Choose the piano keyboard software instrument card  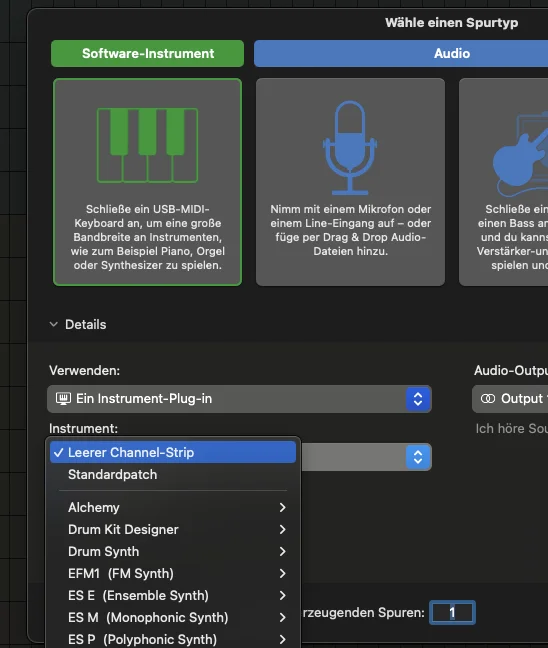148,182
